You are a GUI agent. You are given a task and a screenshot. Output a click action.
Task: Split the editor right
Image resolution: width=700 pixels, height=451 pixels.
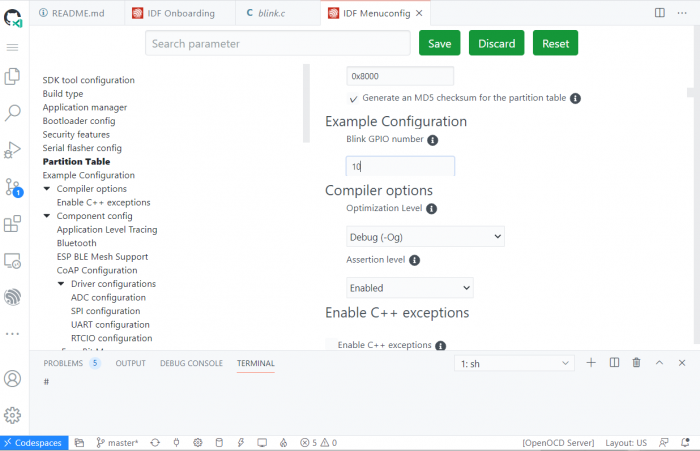pos(659,13)
